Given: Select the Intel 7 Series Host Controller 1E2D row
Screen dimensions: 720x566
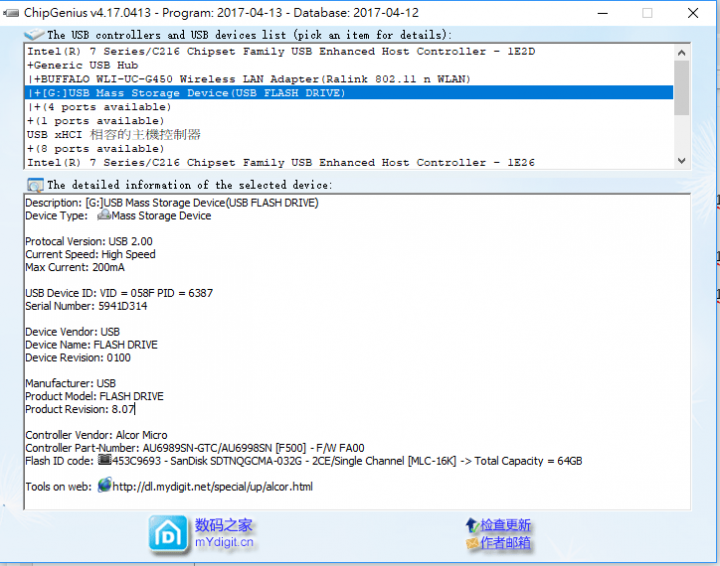Looking at the screenshot, I should coord(349,51).
